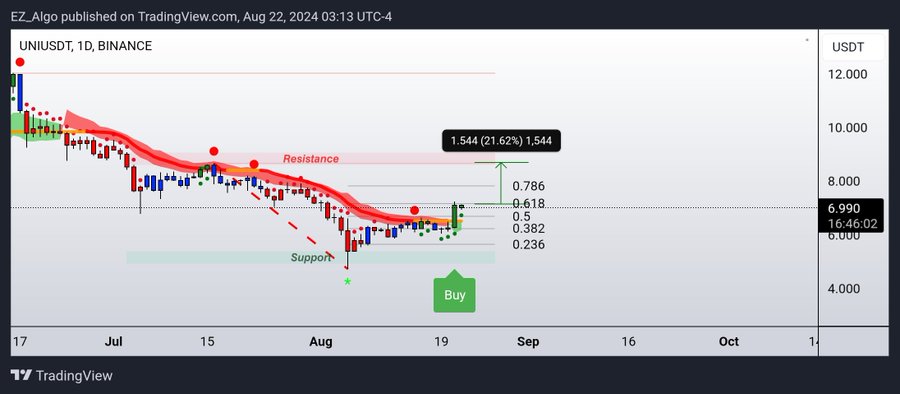Click the TradingView logo icon
This screenshot has height=394, width=900.
click(21, 376)
